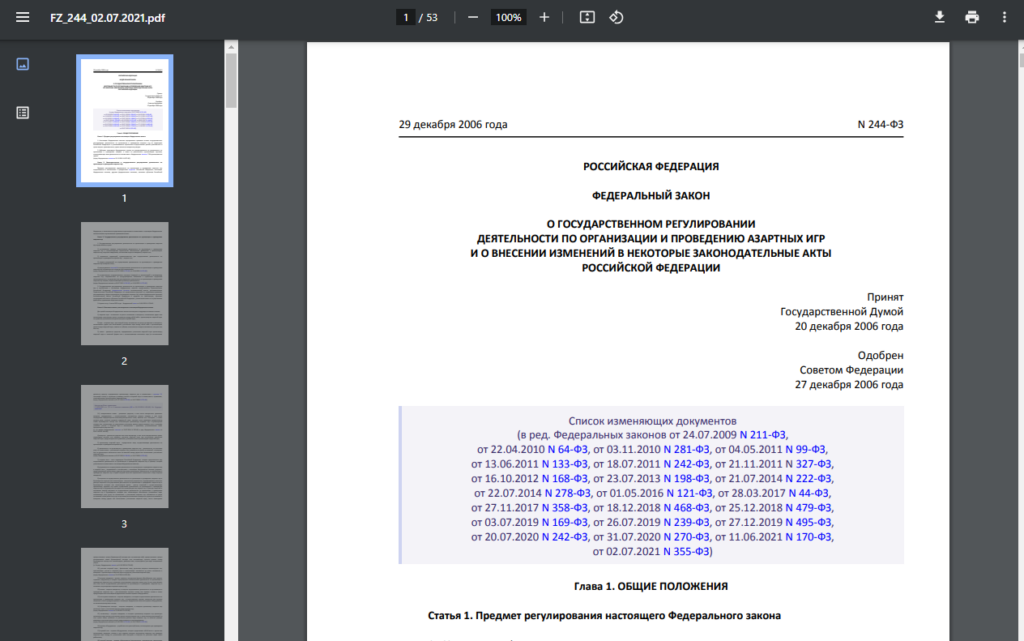Open the N 211-ФЗ link
1024x641 pixels.
(763, 435)
